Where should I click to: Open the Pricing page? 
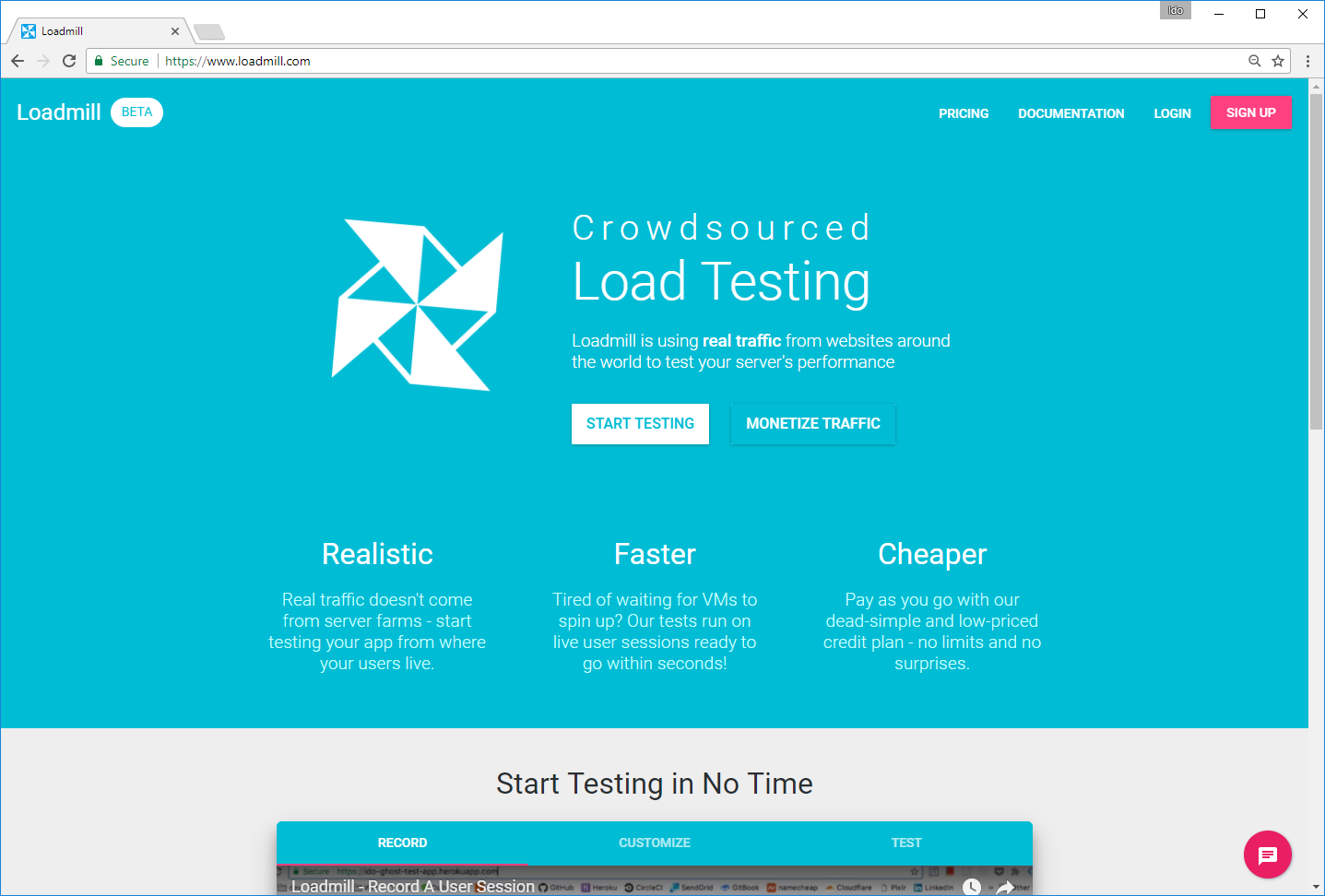coord(964,113)
